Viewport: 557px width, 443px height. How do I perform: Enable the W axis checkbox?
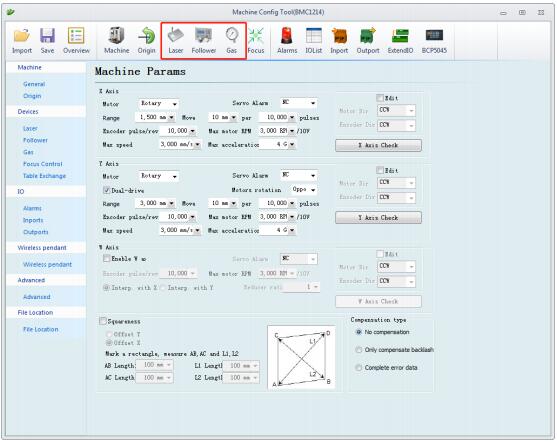pyautogui.click(x=106, y=259)
